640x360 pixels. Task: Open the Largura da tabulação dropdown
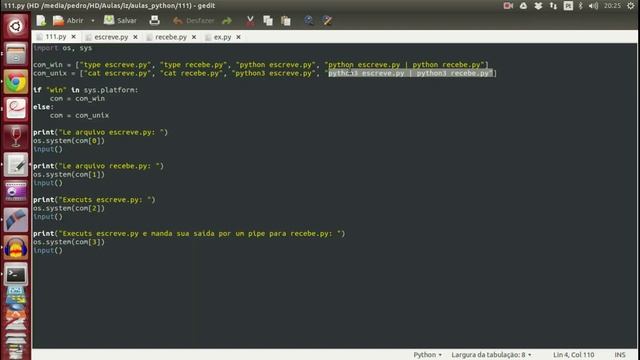pyautogui.click(x=491, y=355)
